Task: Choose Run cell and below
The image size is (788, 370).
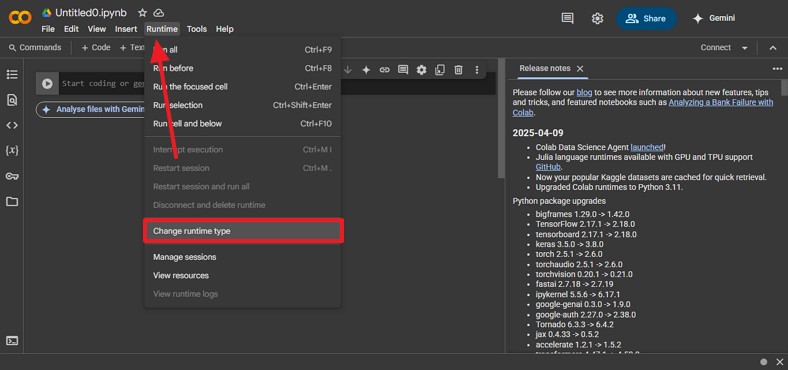Action: click(x=242, y=124)
